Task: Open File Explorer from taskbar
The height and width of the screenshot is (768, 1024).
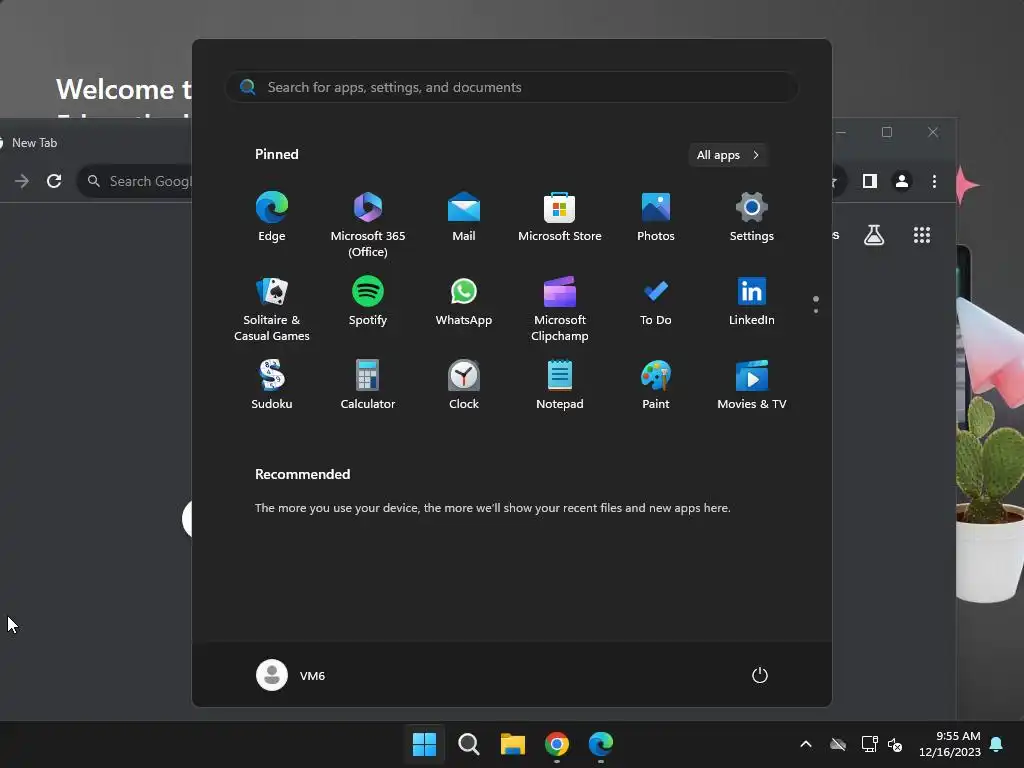Action: click(x=513, y=744)
